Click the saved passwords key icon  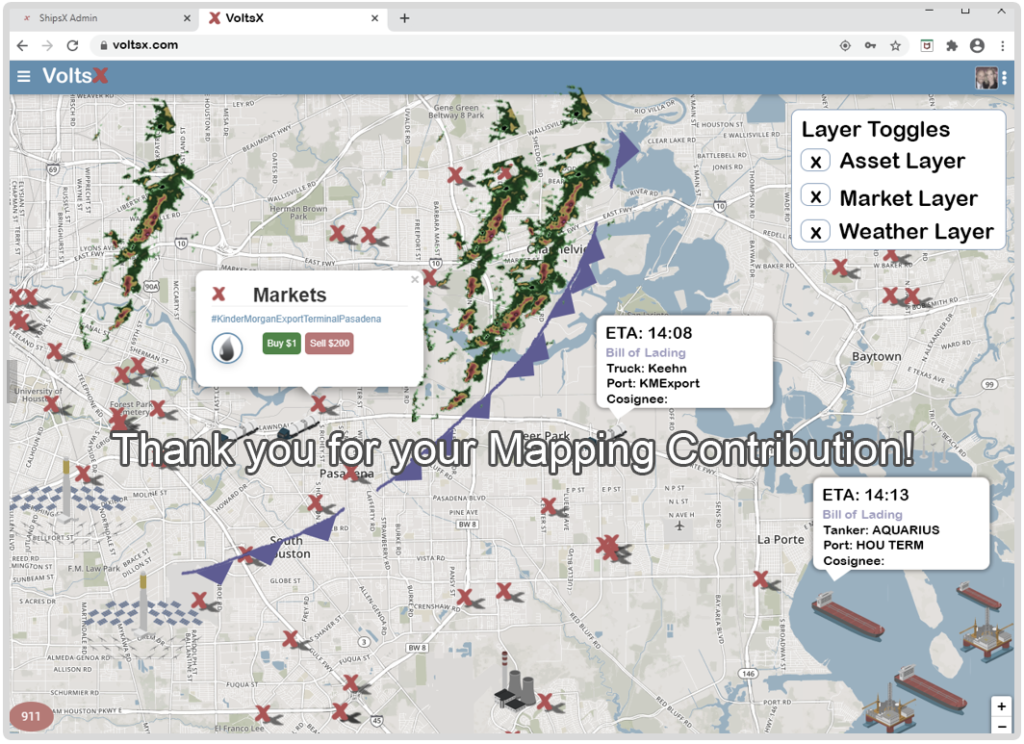pos(870,45)
